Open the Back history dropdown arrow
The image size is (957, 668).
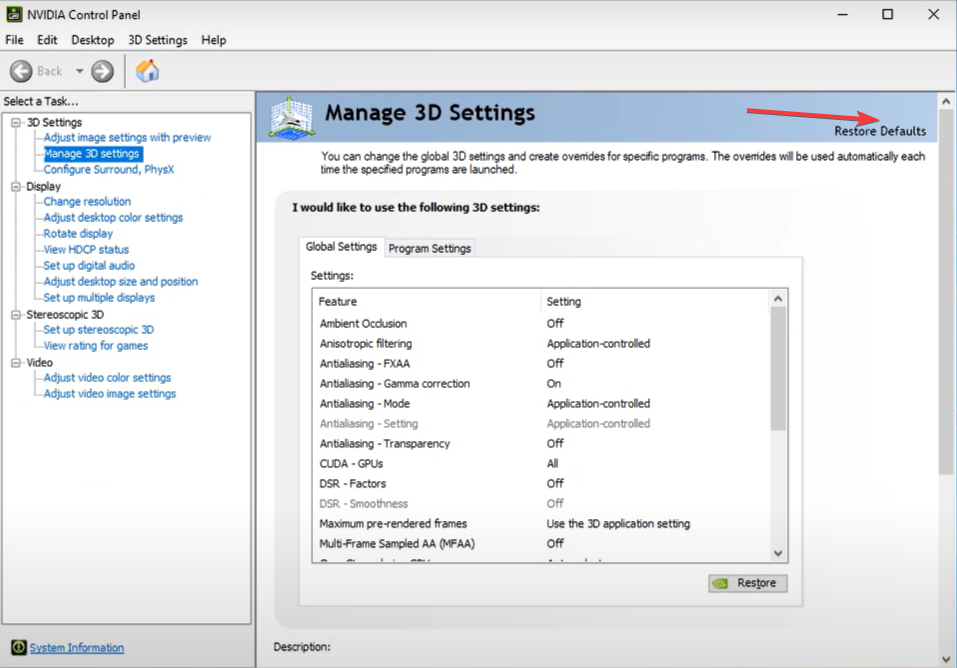[79, 71]
